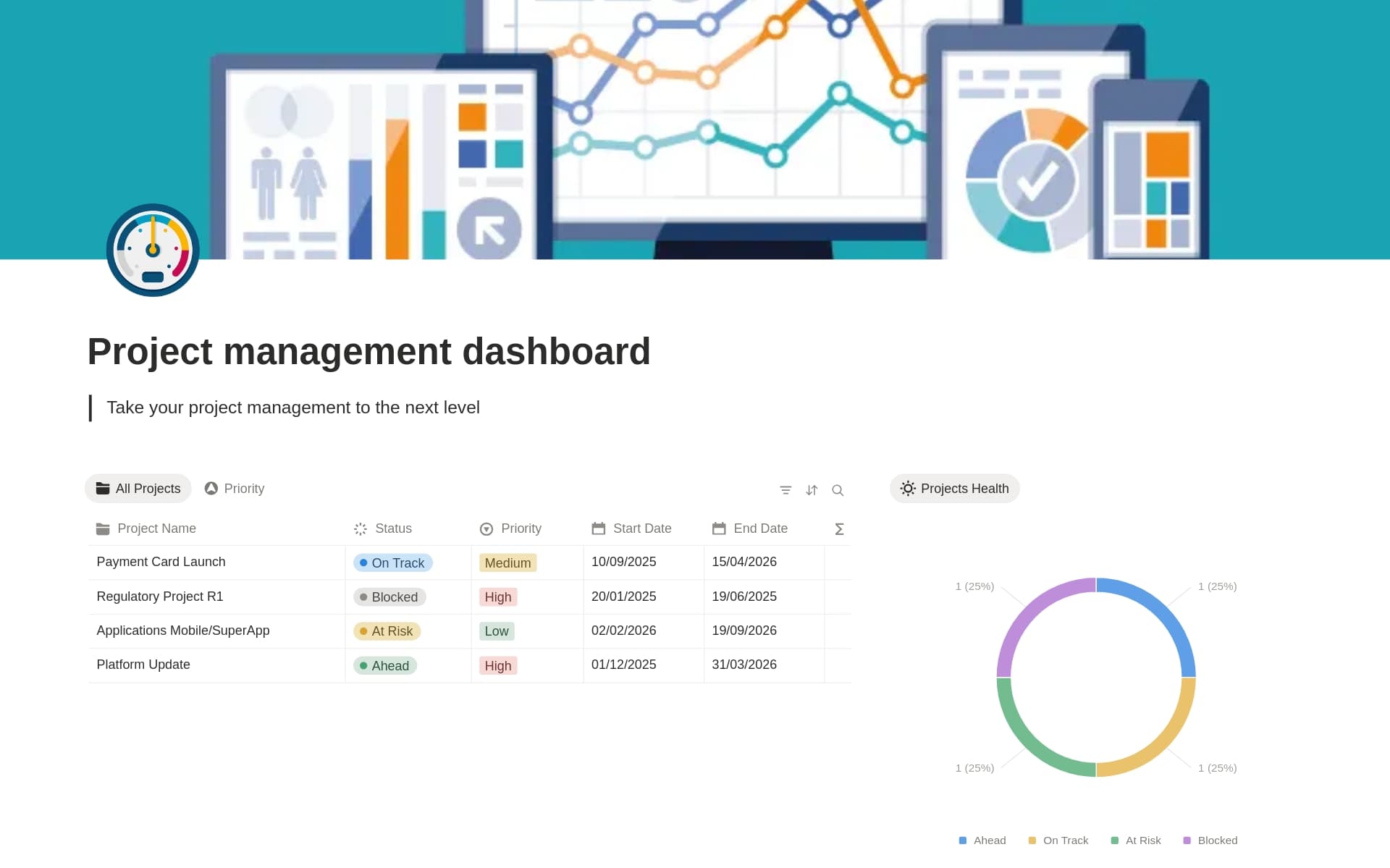
Task: Open search for the projects table
Action: pyautogui.click(x=838, y=490)
